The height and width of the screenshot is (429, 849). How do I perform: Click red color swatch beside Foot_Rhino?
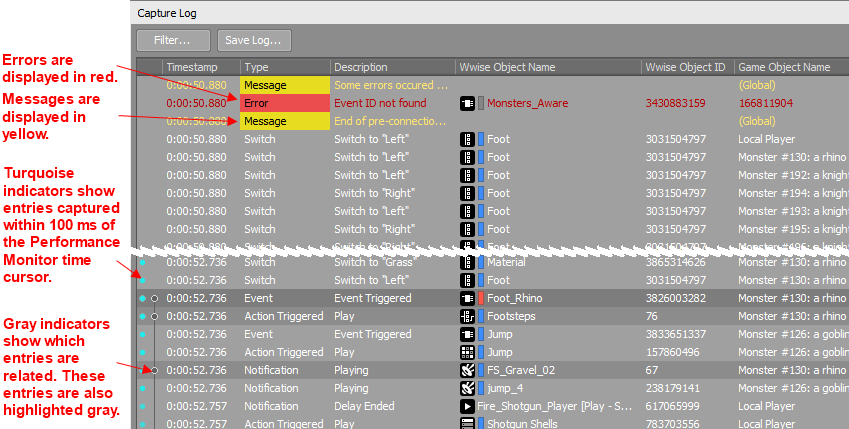point(481,298)
